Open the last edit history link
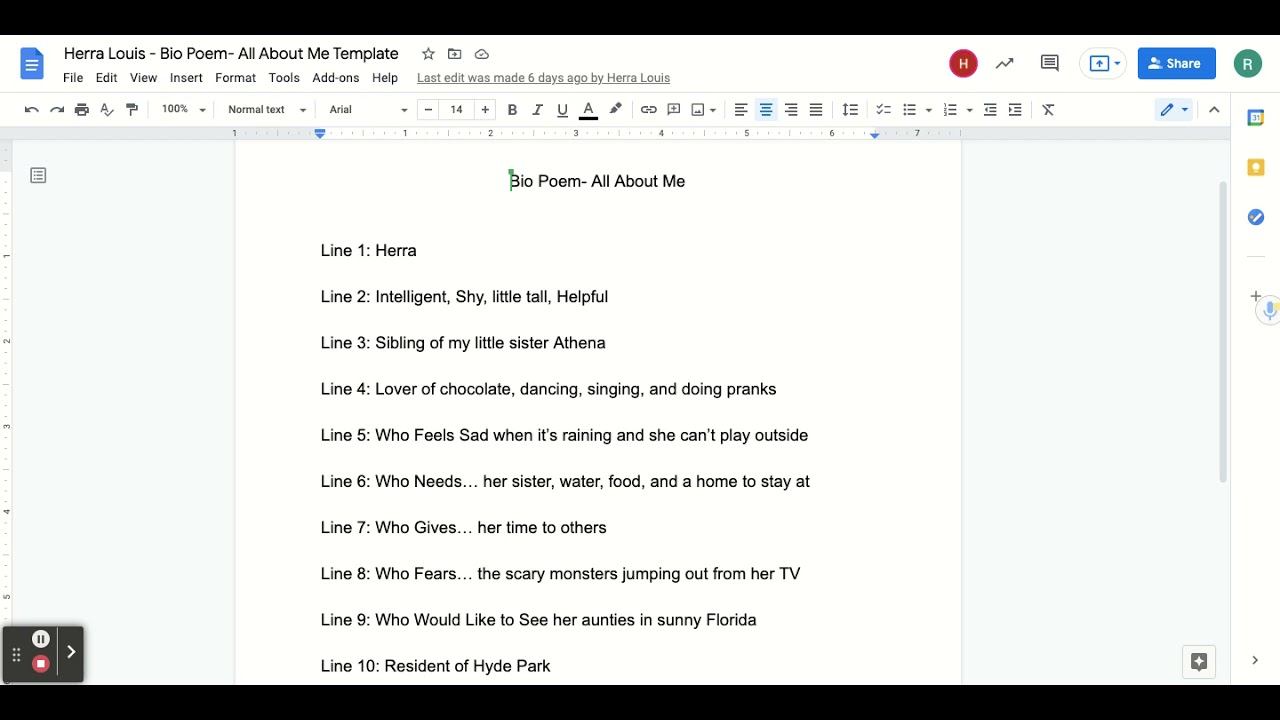The image size is (1280, 720). pyautogui.click(x=543, y=78)
